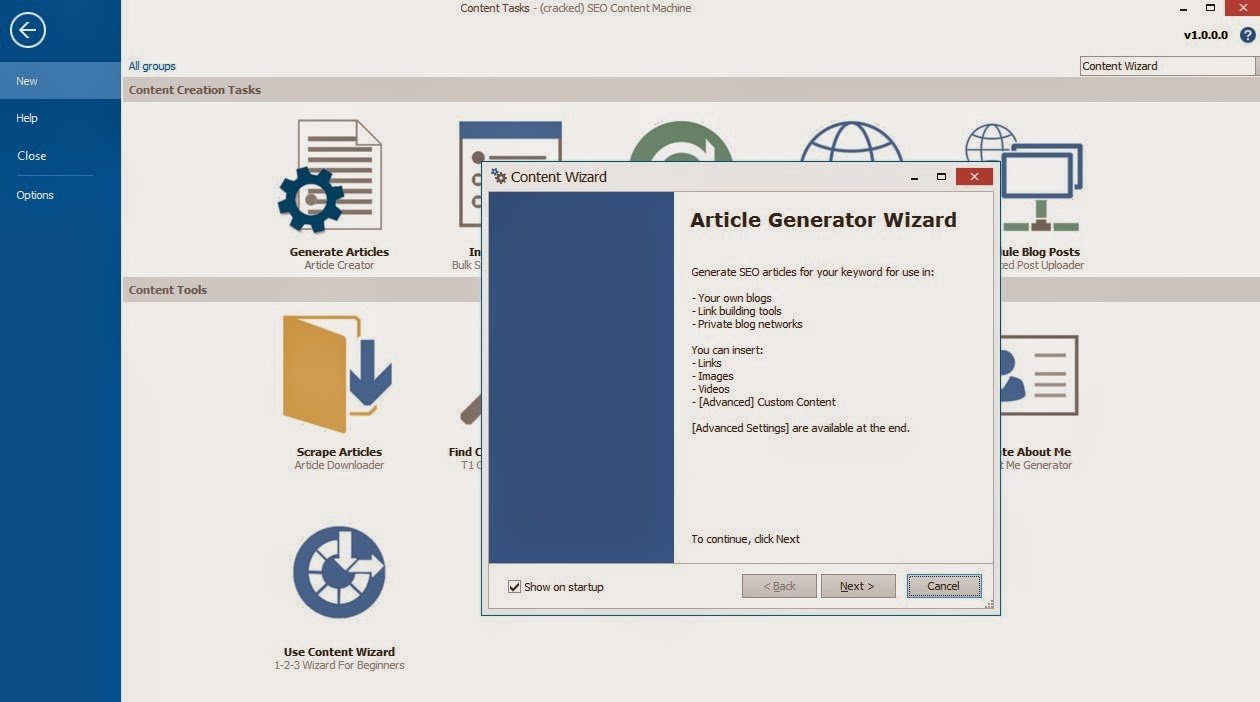This screenshot has height=702, width=1260.
Task: Select New in the left sidebar
Action: (60, 81)
